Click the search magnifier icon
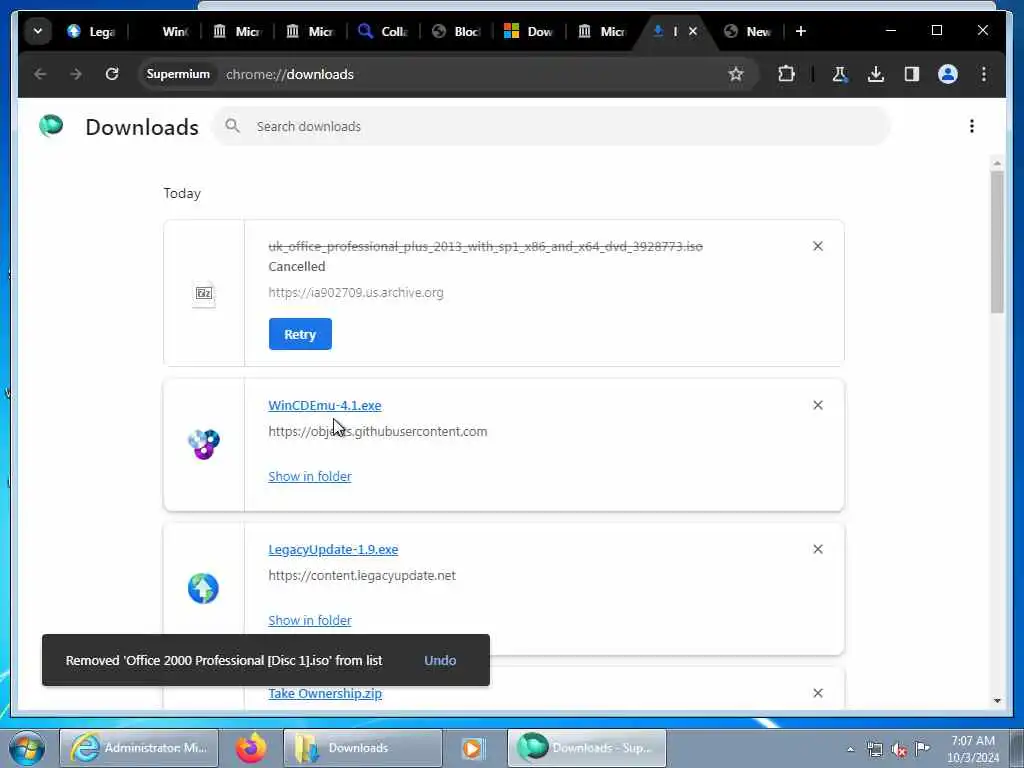 (232, 126)
